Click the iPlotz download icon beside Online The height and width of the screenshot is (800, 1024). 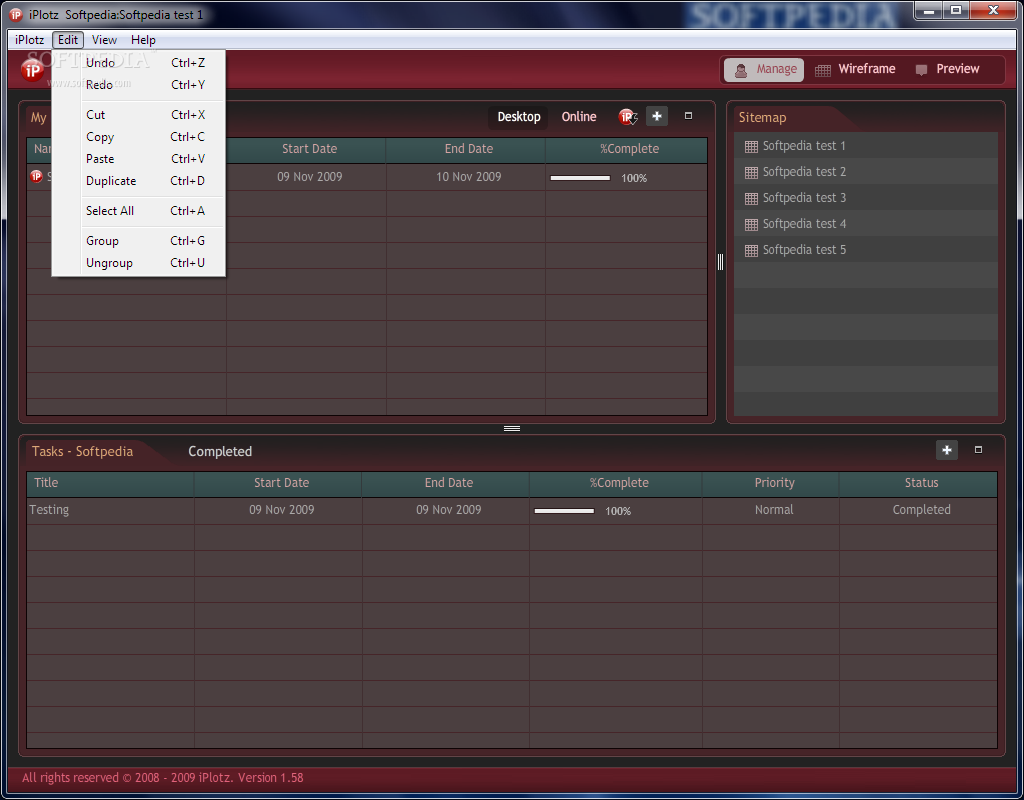tap(628, 117)
